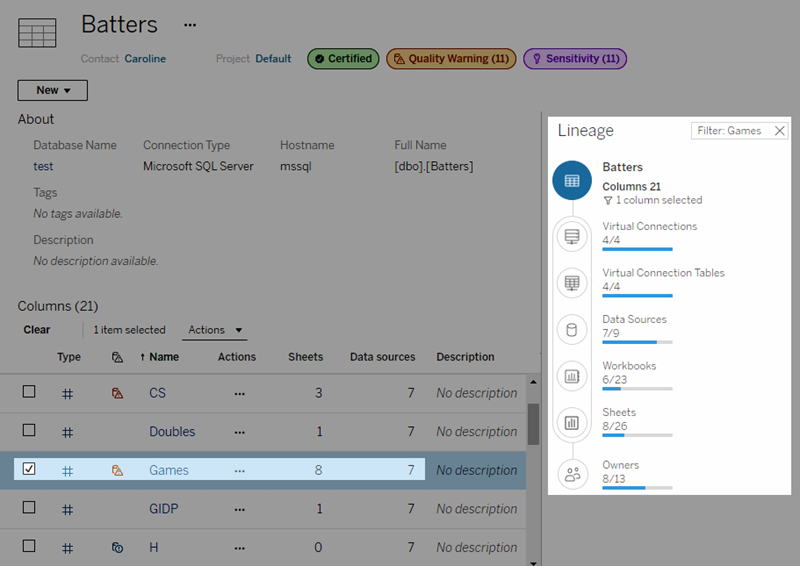Open the Caroline contact link
800x566 pixels.
[145, 59]
